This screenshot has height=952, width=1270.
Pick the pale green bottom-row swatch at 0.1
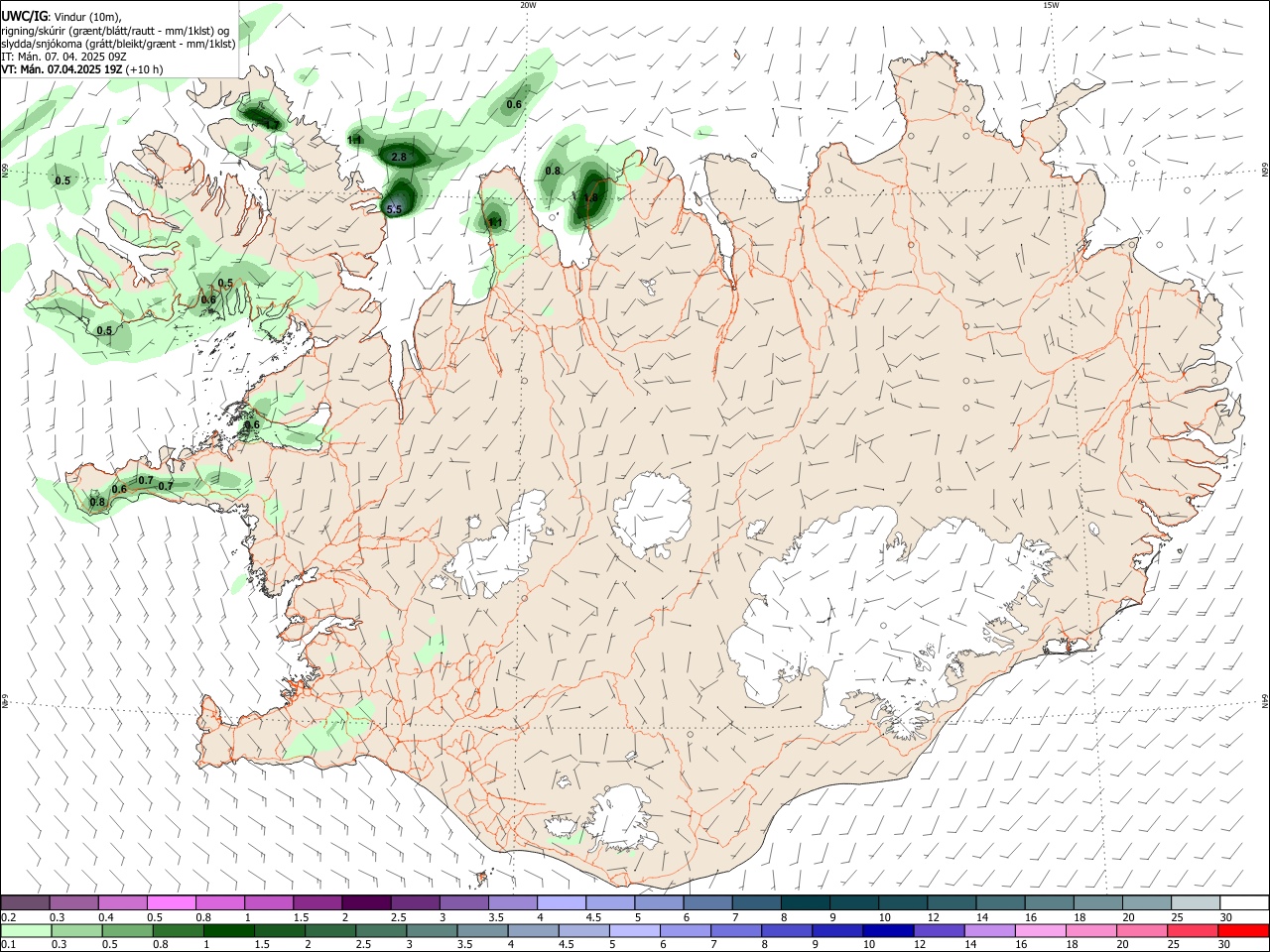click(26, 930)
